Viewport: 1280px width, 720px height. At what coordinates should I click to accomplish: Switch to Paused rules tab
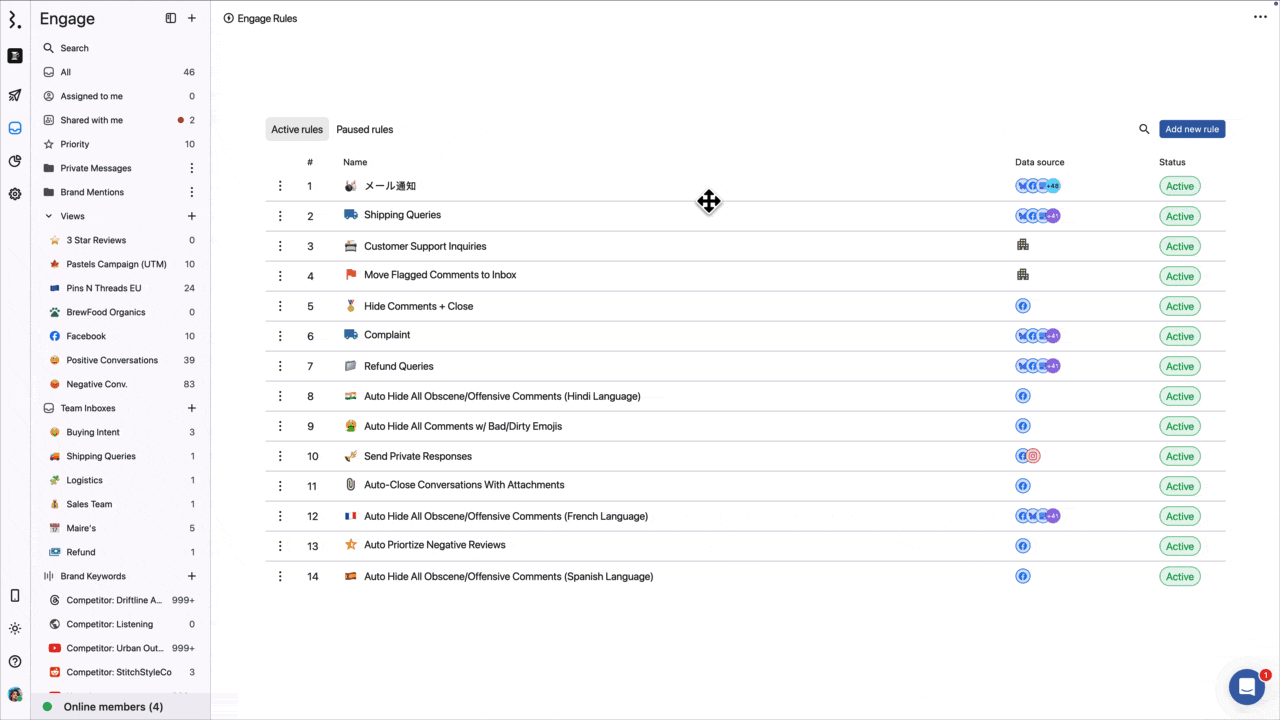click(x=364, y=129)
